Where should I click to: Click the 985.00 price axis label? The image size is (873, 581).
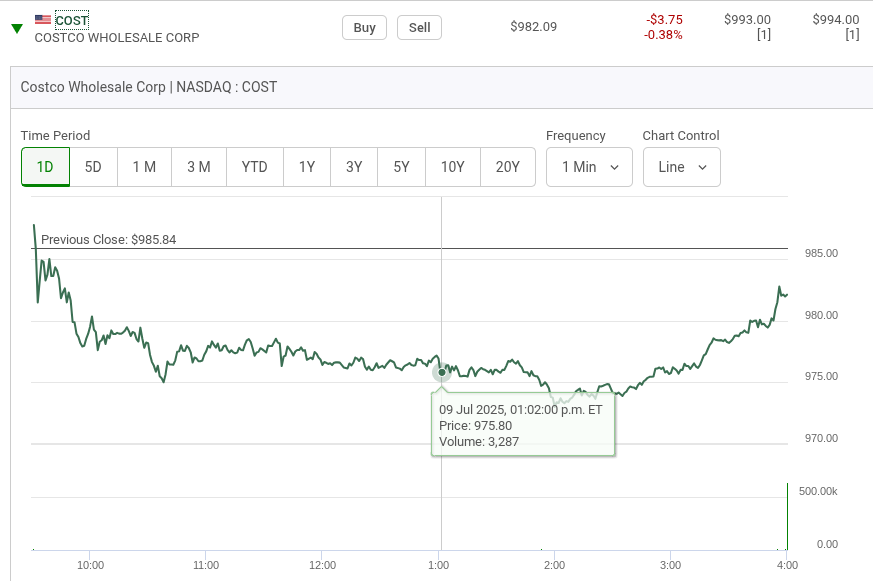click(x=821, y=253)
